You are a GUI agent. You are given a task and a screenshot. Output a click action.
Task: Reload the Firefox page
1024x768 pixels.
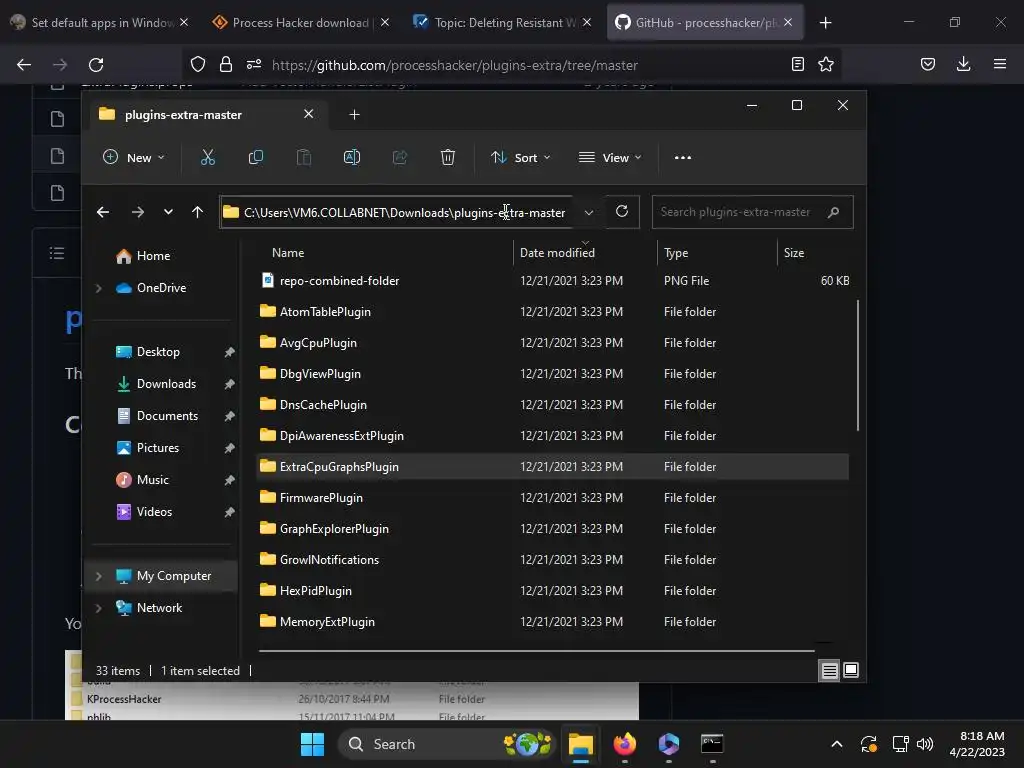96,65
